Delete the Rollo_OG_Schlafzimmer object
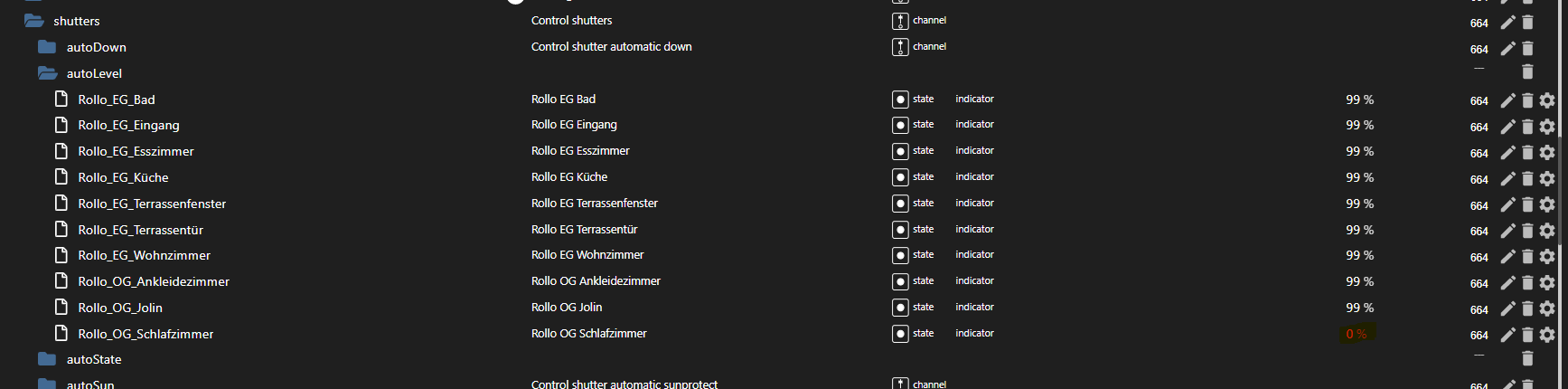This screenshot has width=1568, height=389. pos(1527,336)
